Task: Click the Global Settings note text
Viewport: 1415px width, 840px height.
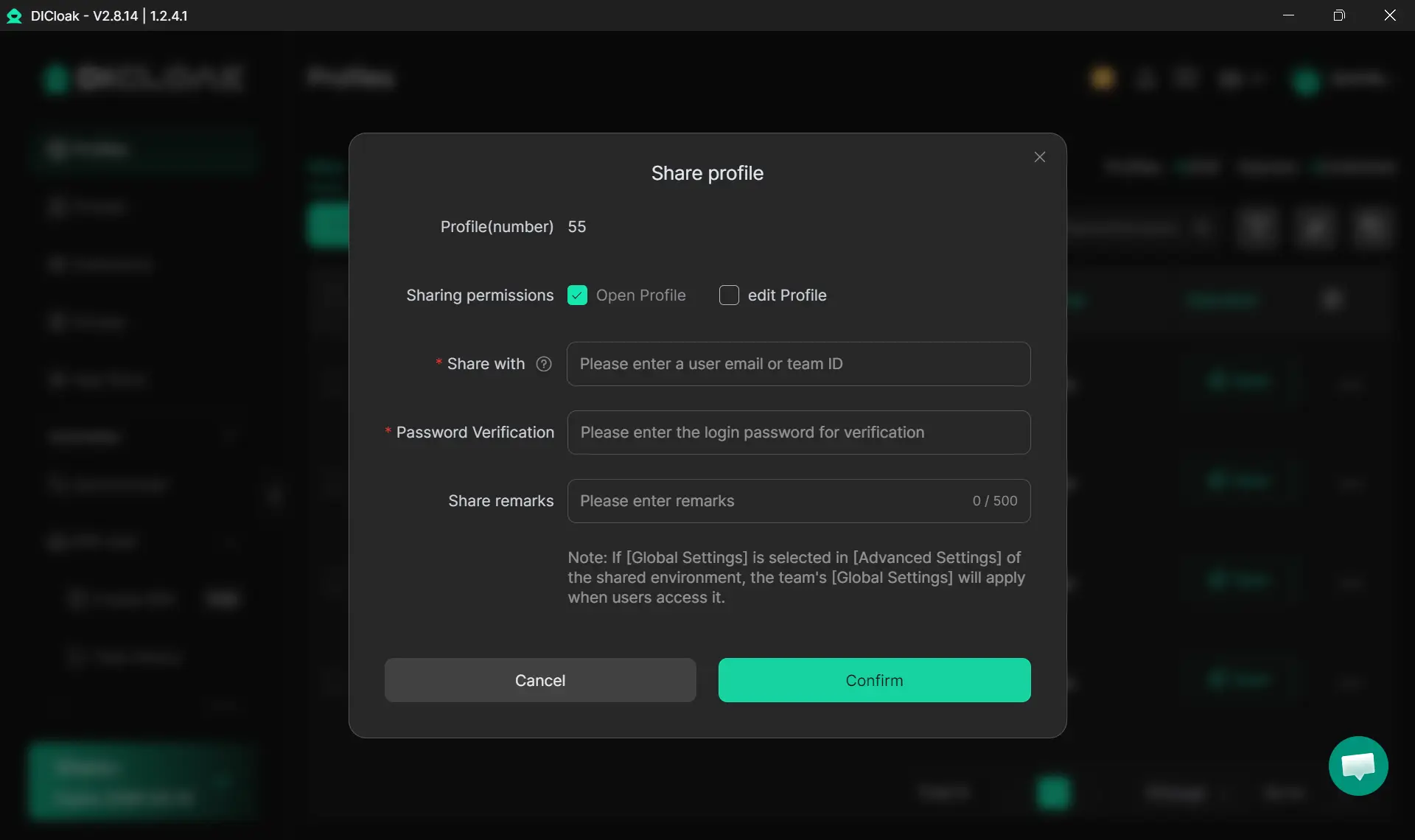Action: coord(796,578)
